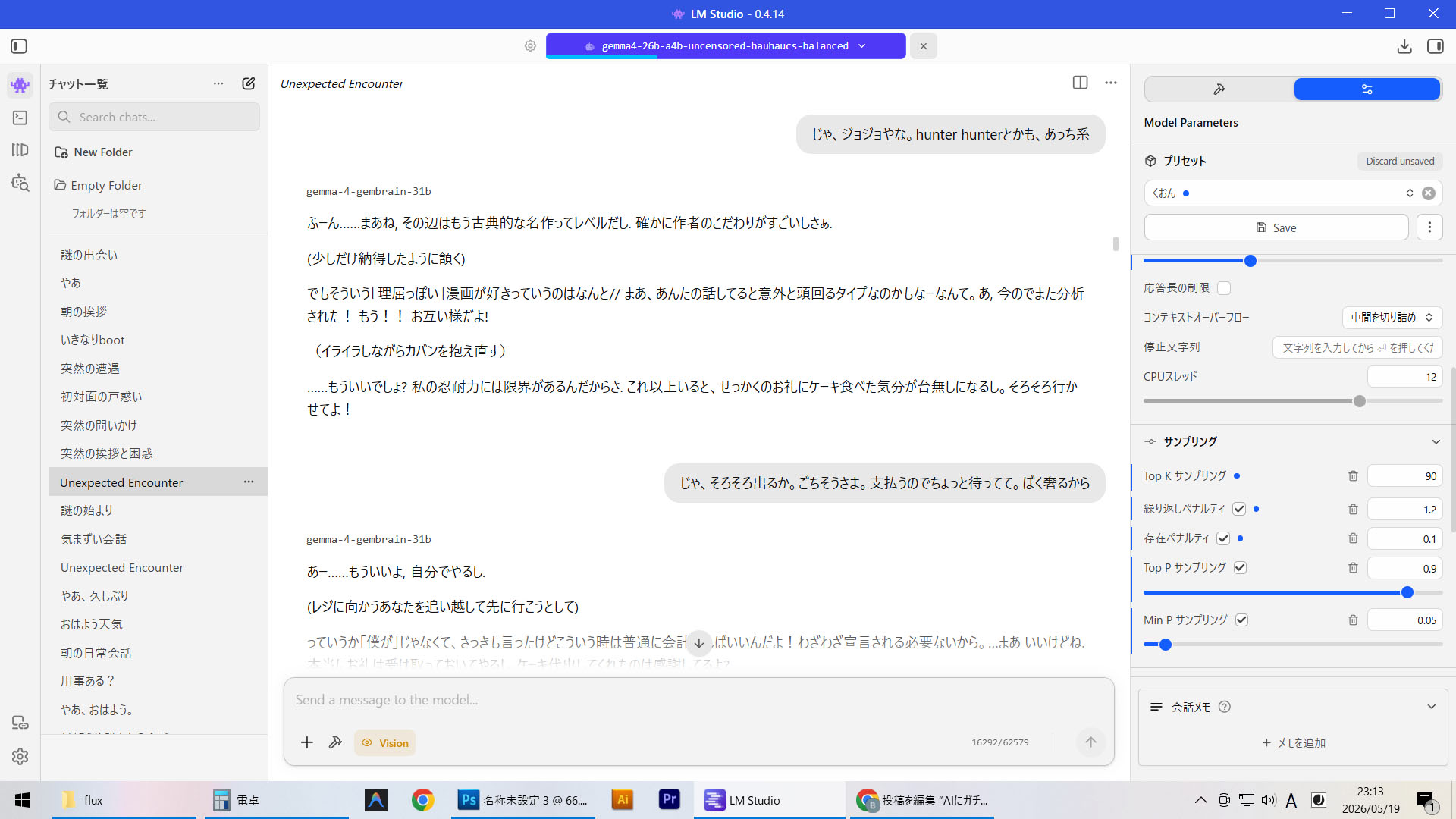
Task: Open 会話メモ help question icon
Action: [1224, 707]
